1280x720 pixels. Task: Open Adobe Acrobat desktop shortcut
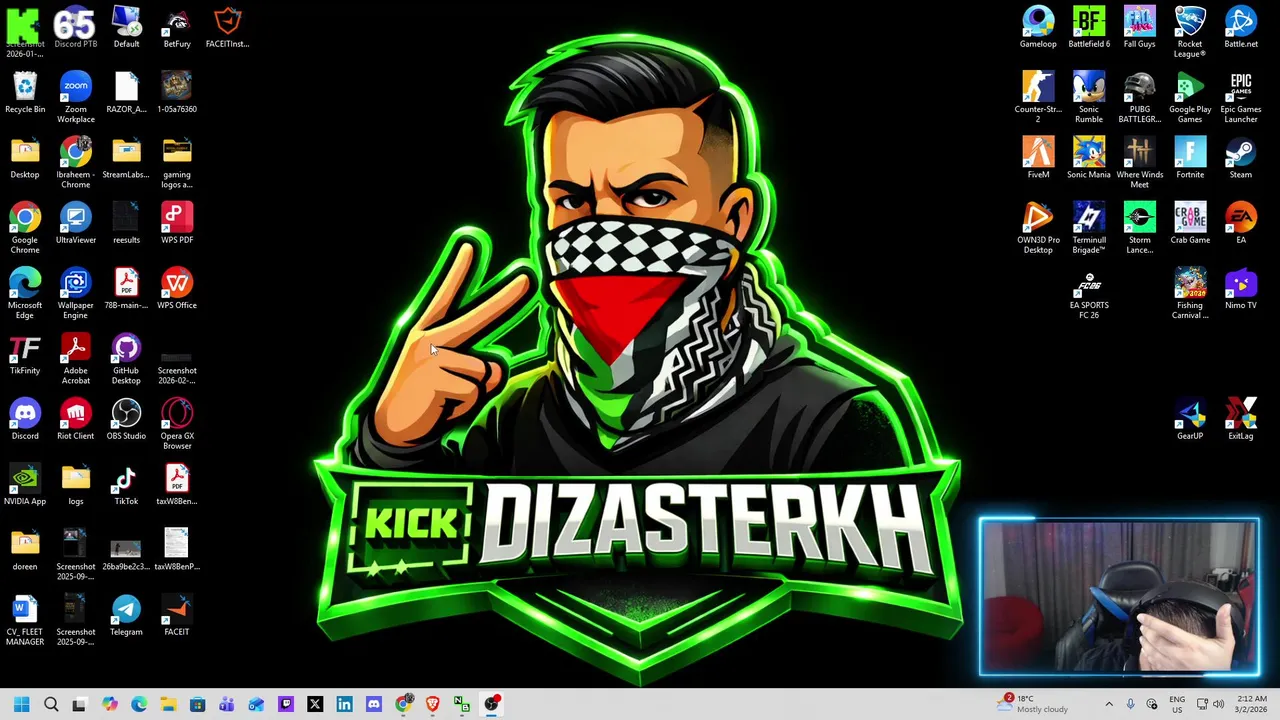(x=75, y=358)
